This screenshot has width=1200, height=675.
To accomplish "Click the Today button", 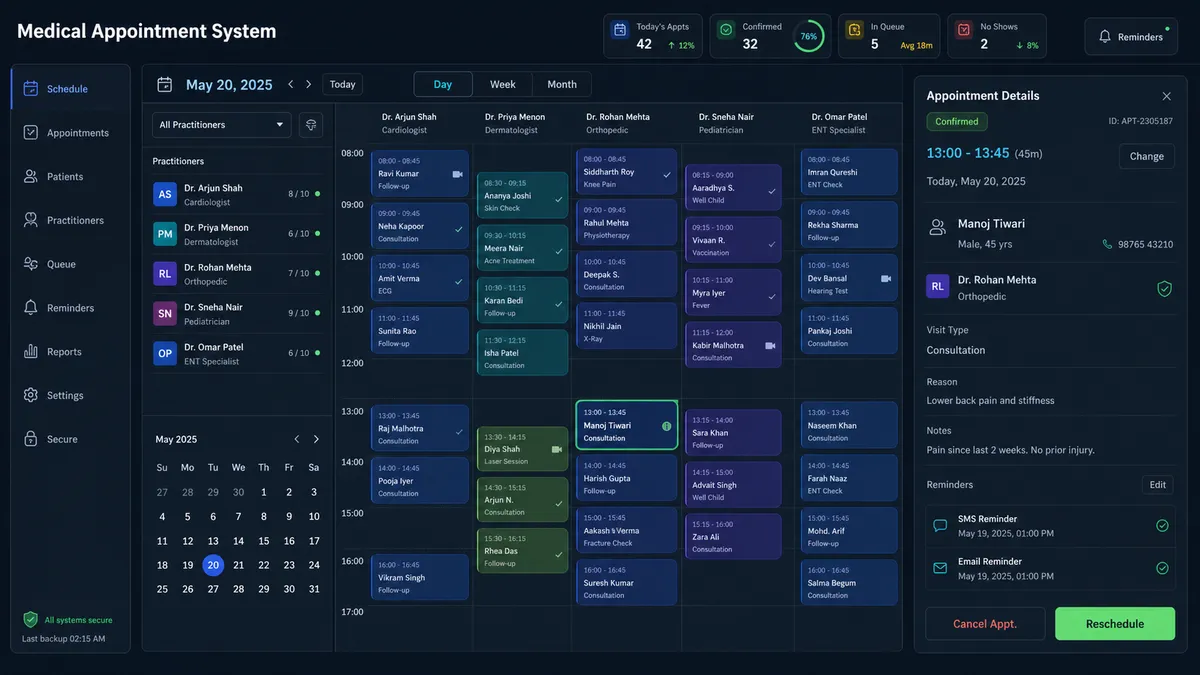I will click(x=343, y=85).
